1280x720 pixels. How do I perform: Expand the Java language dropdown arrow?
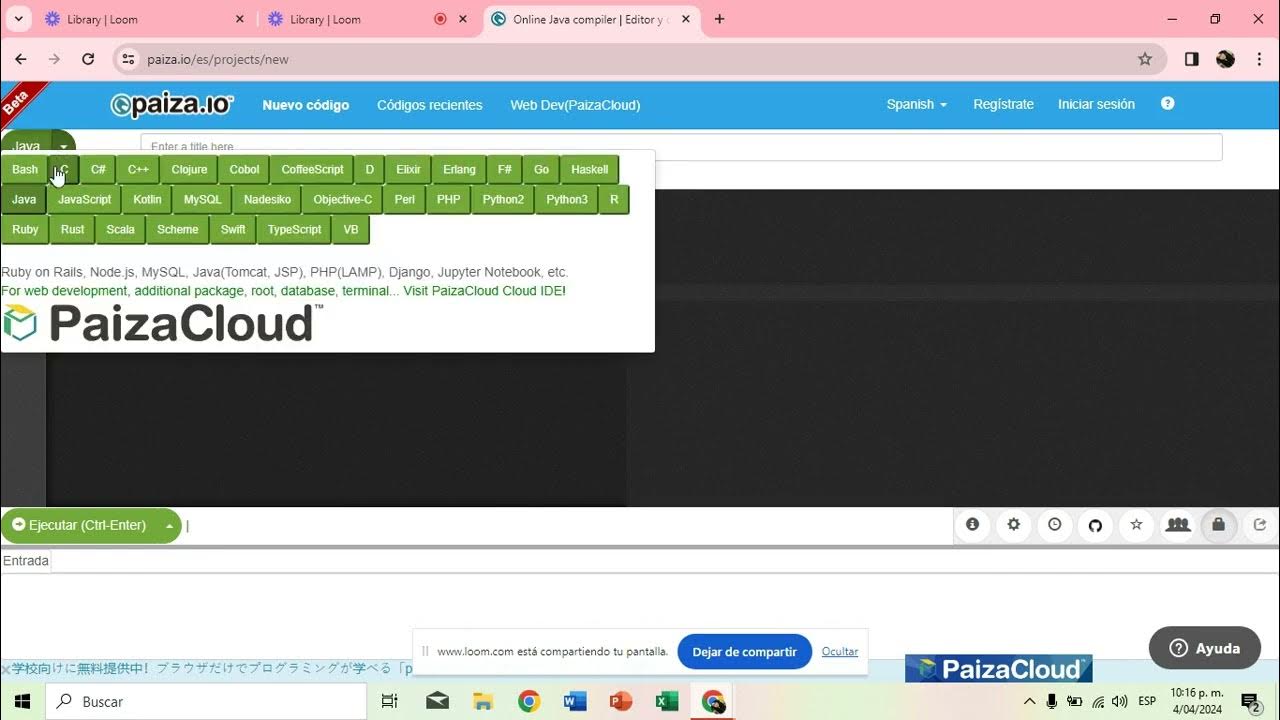(64, 145)
